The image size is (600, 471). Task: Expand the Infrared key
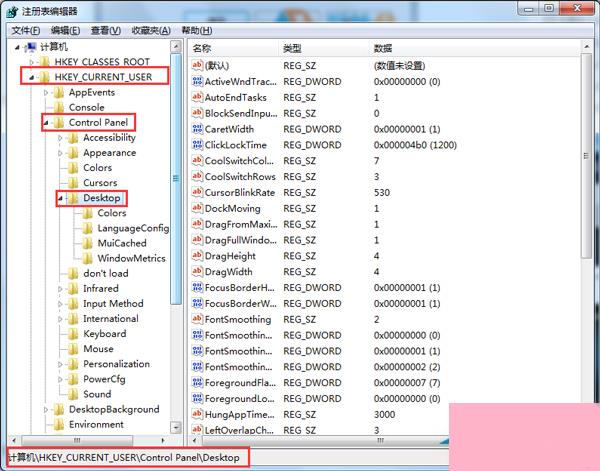[x=60, y=289]
